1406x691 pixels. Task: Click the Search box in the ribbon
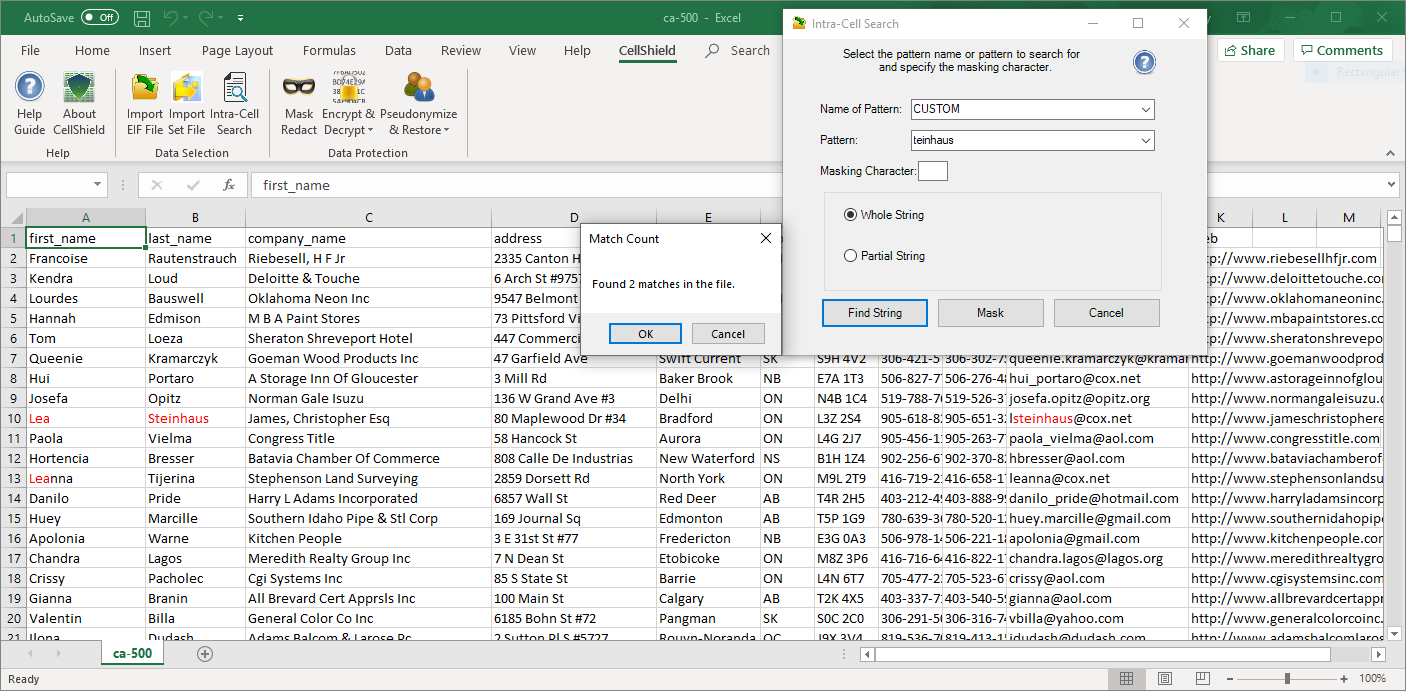point(738,51)
